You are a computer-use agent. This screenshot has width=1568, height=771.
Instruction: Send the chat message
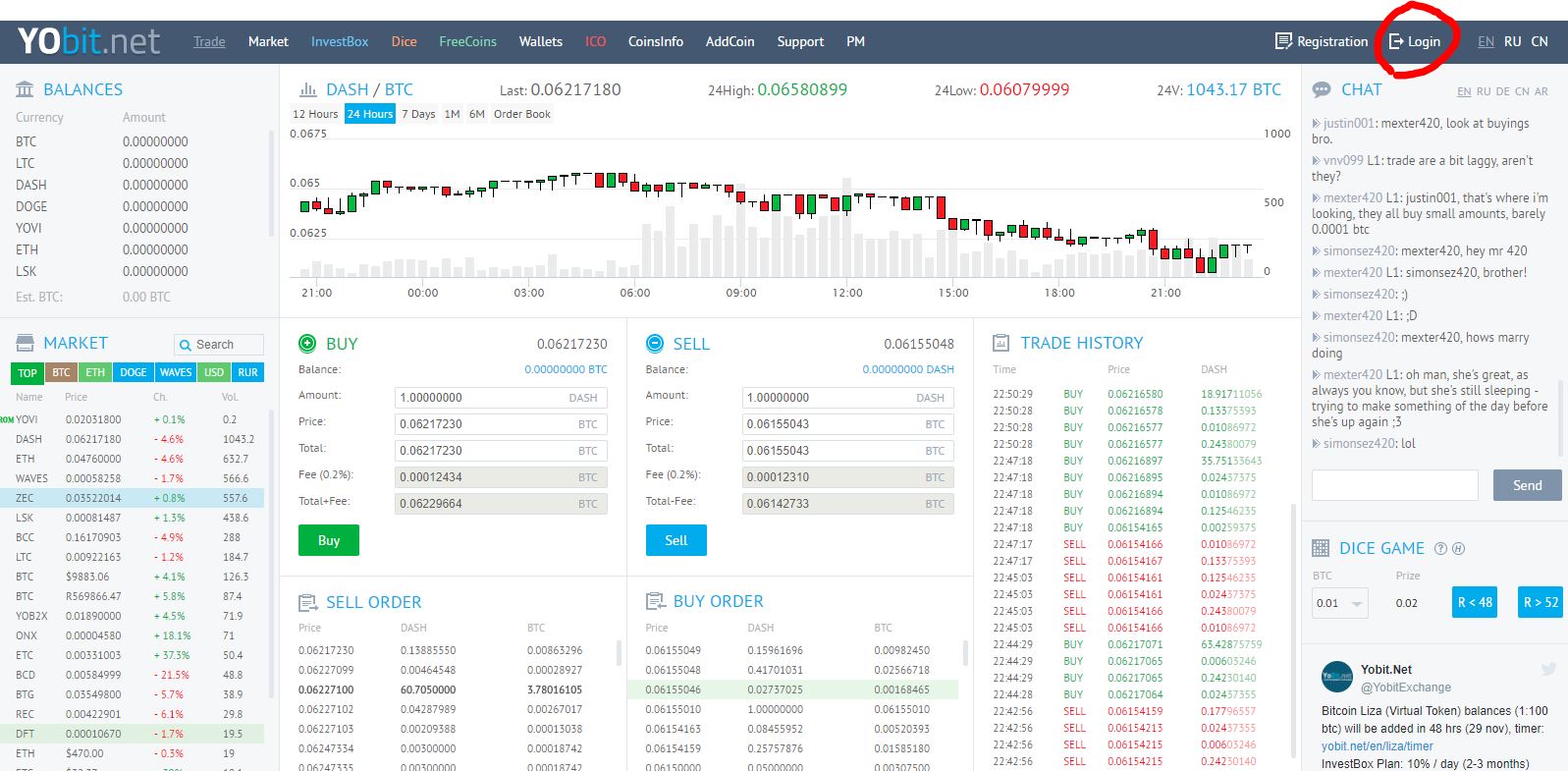pyautogui.click(x=1528, y=485)
